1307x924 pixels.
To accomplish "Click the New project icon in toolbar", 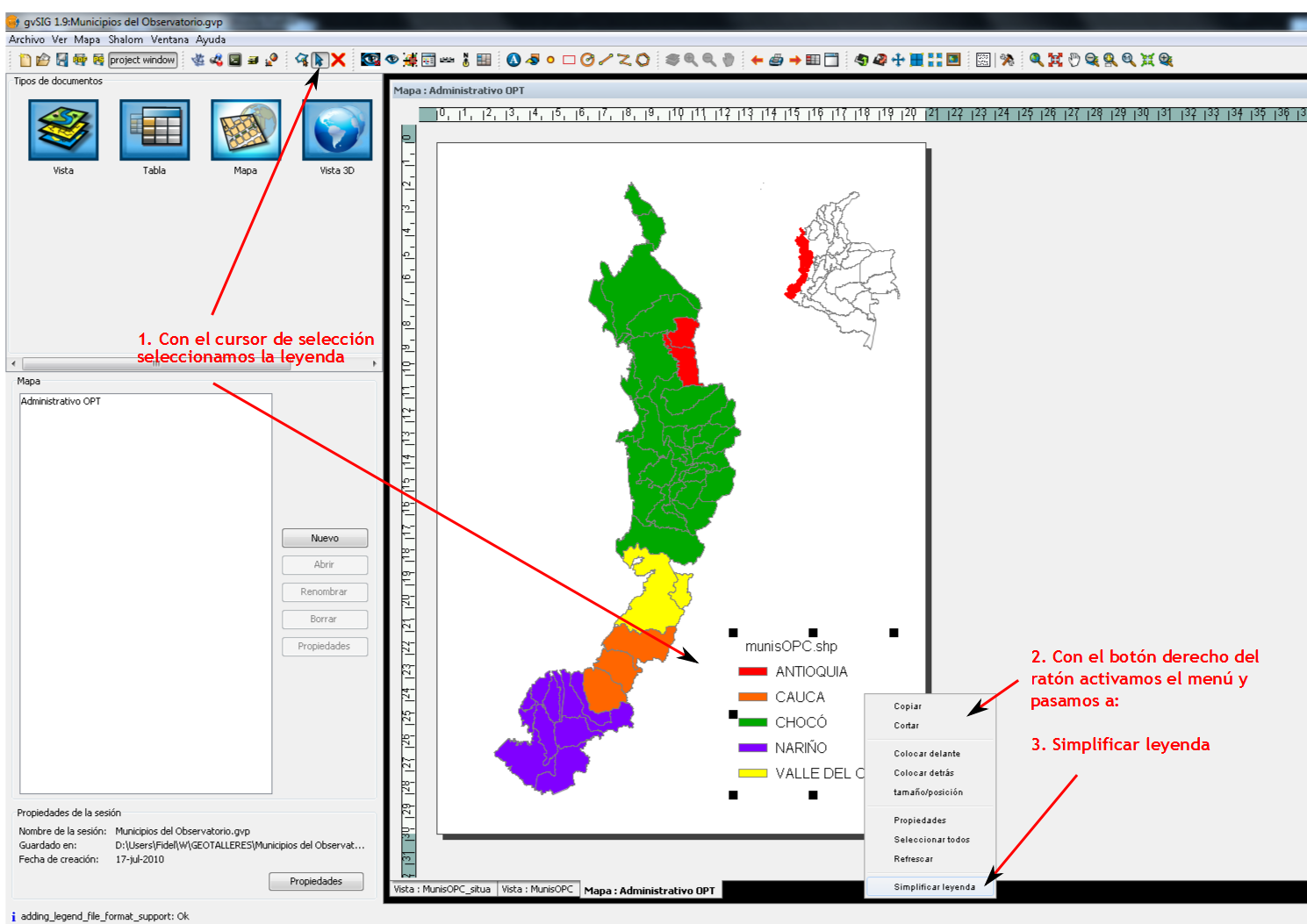I will point(25,60).
